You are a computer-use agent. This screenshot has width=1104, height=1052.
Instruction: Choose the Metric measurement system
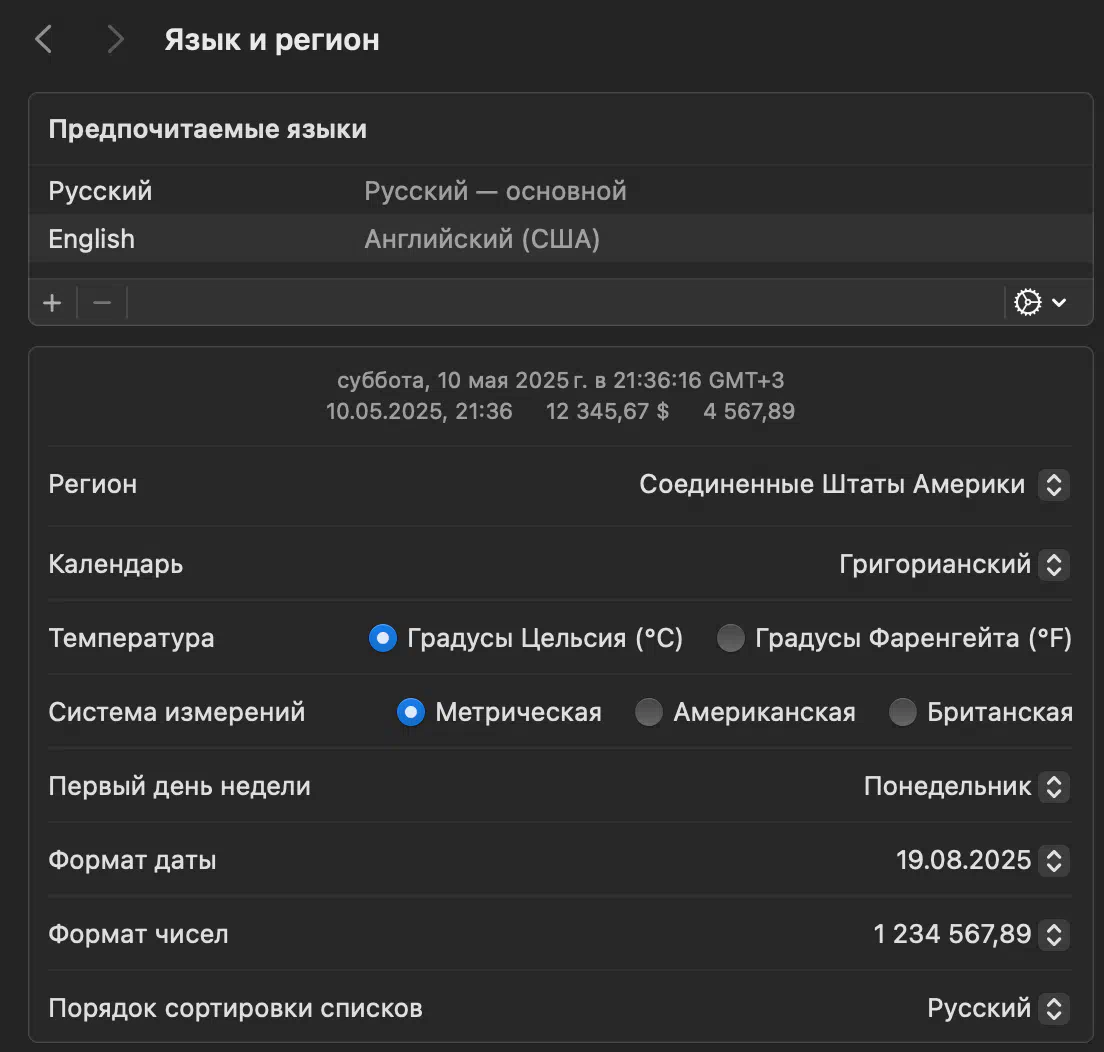click(x=411, y=712)
